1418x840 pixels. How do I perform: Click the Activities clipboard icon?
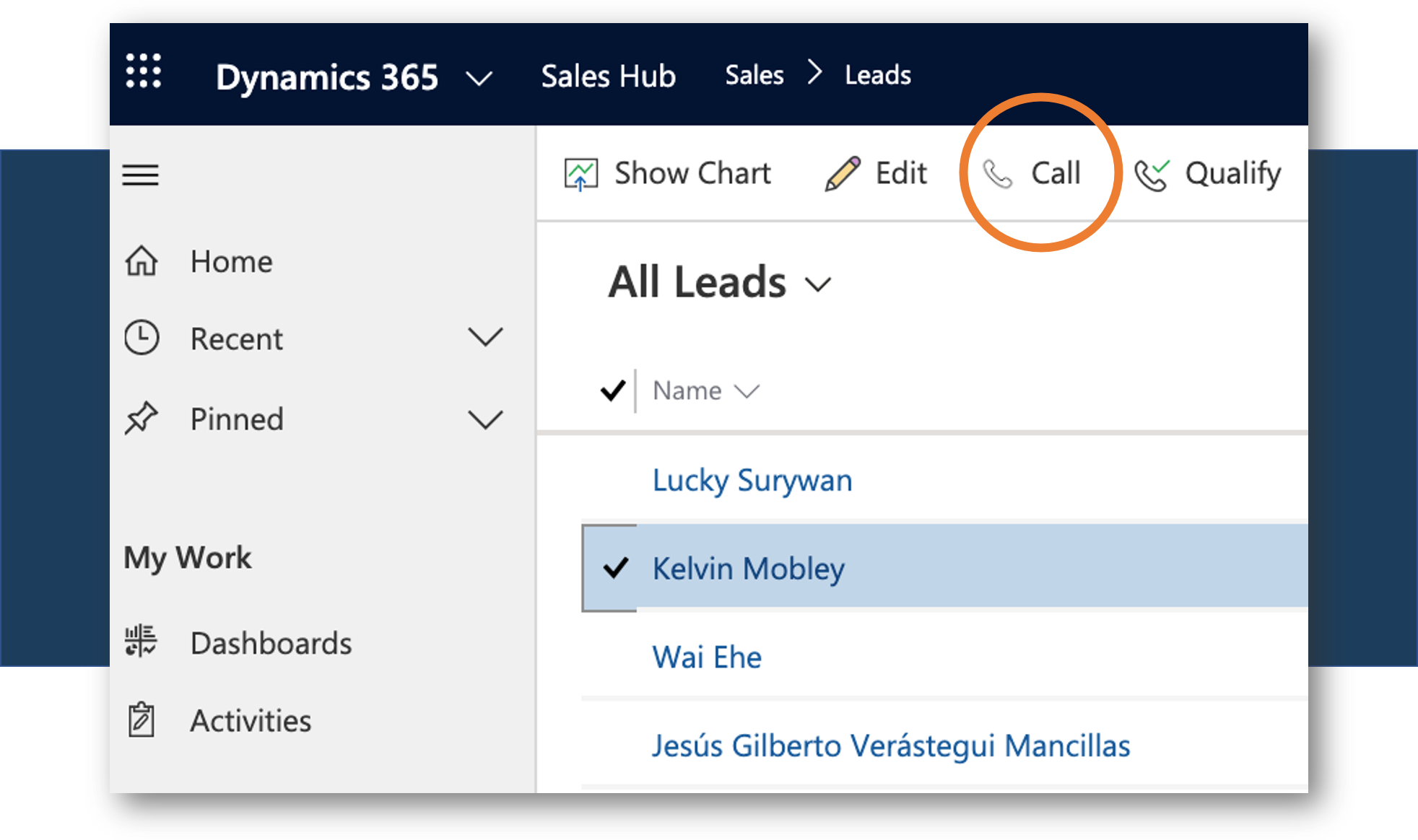coord(141,719)
